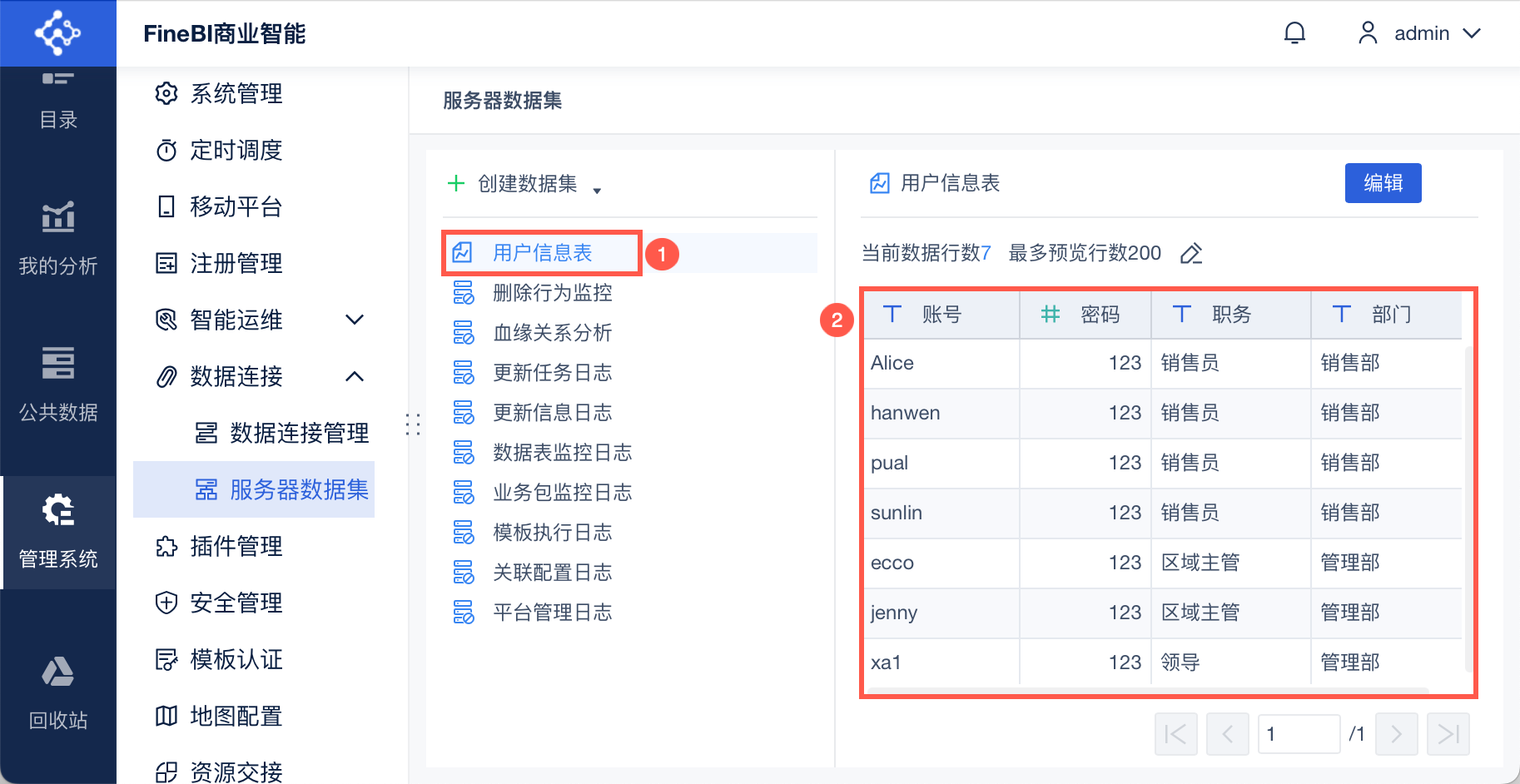The height and width of the screenshot is (784, 1520).
Task: Open the 数据连接管理 submenu item
Action: (x=298, y=433)
